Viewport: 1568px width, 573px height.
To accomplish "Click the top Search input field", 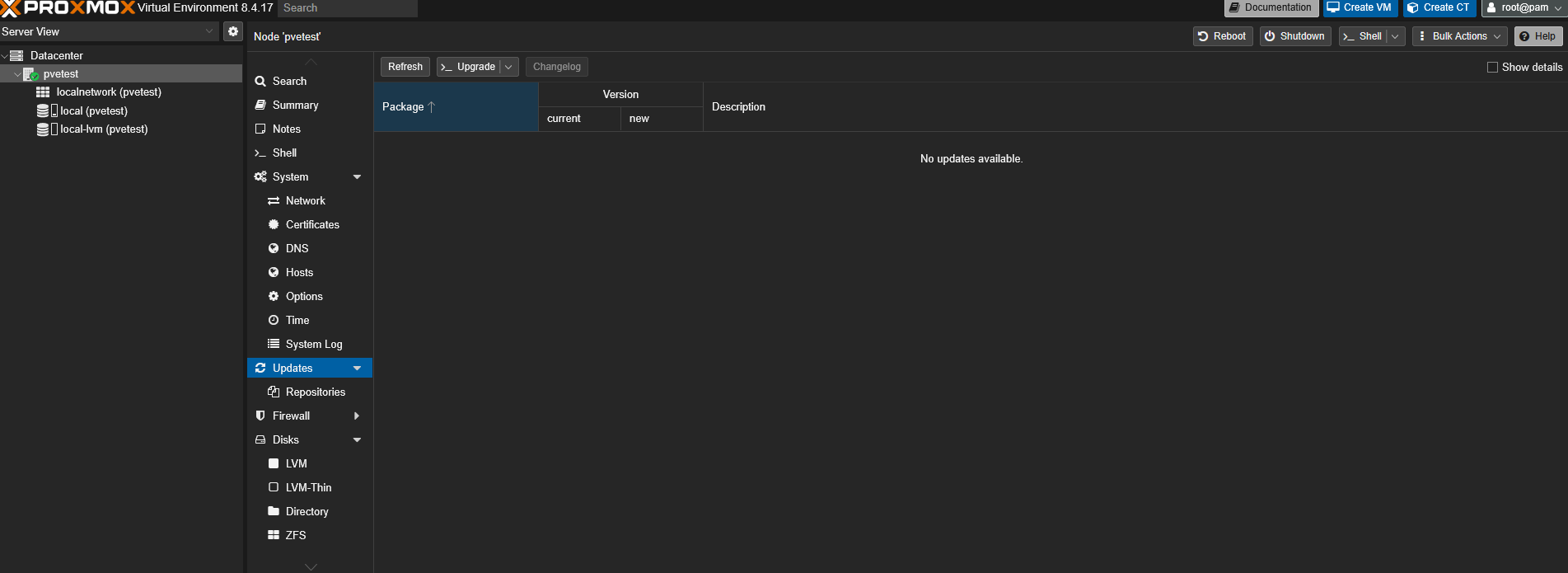I will [347, 8].
